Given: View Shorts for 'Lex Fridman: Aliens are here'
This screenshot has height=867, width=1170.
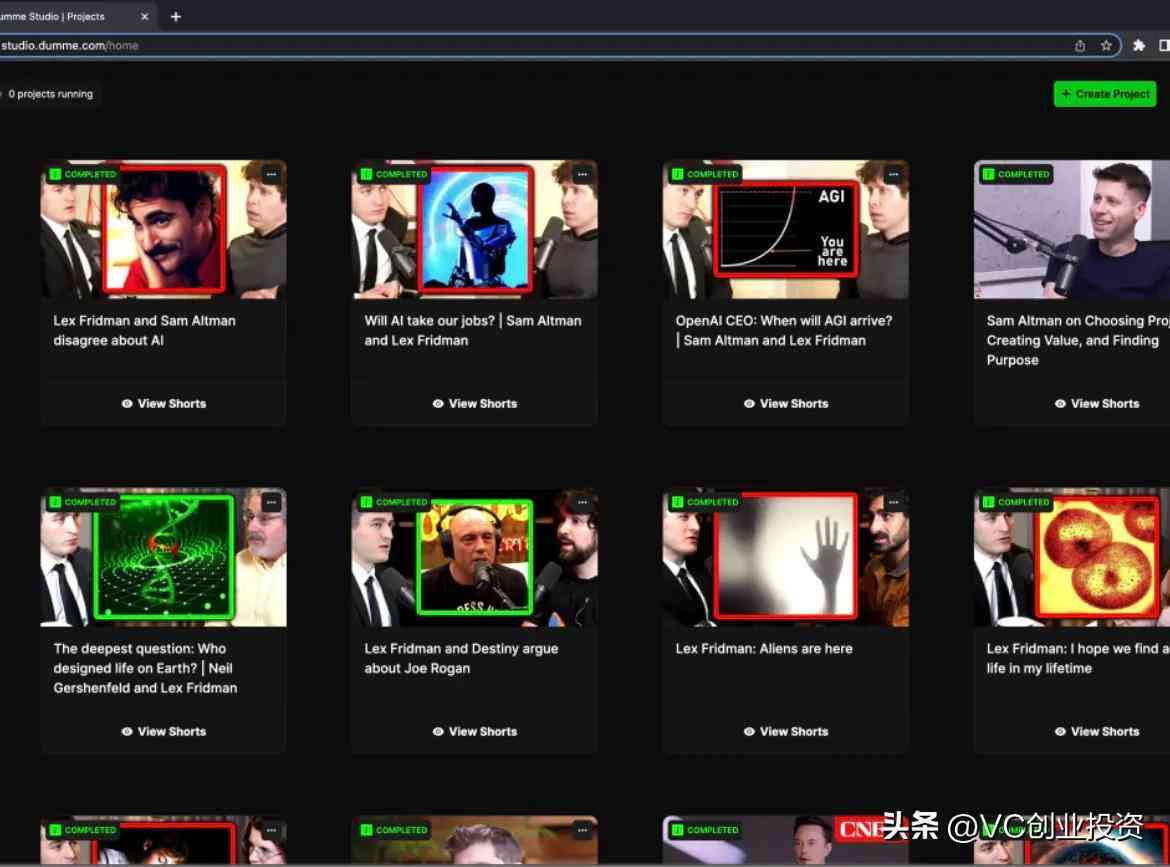Looking at the screenshot, I should (x=786, y=731).
